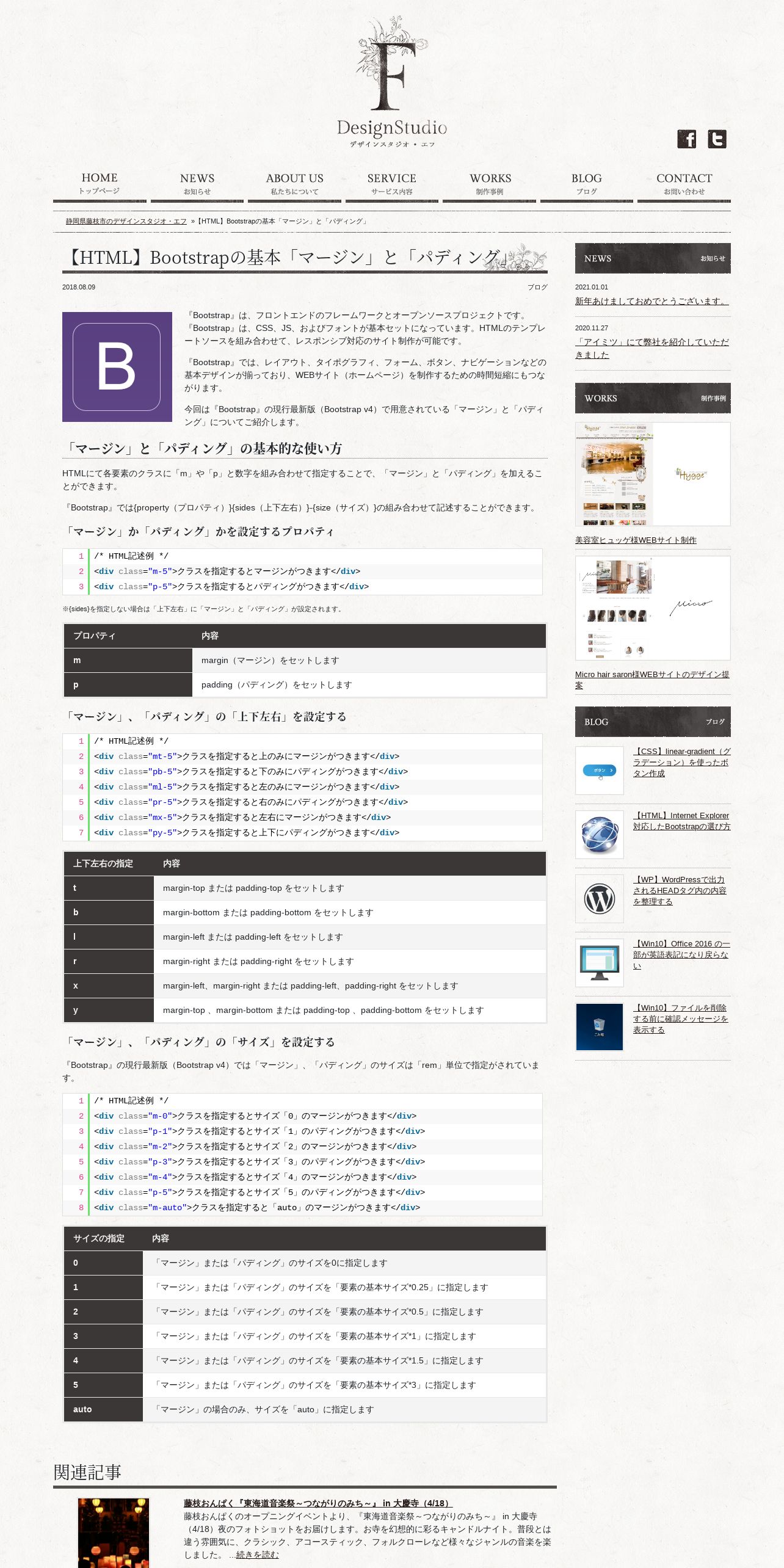
Task: Click table cell padding（パディング）をセットします
Action: click(369, 684)
